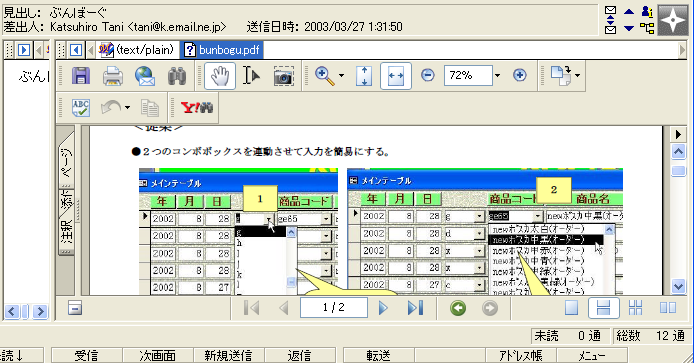This screenshot has height=363, width=694.
Task: Switch to Continuous Facing layout
Action: coord(636,308)
